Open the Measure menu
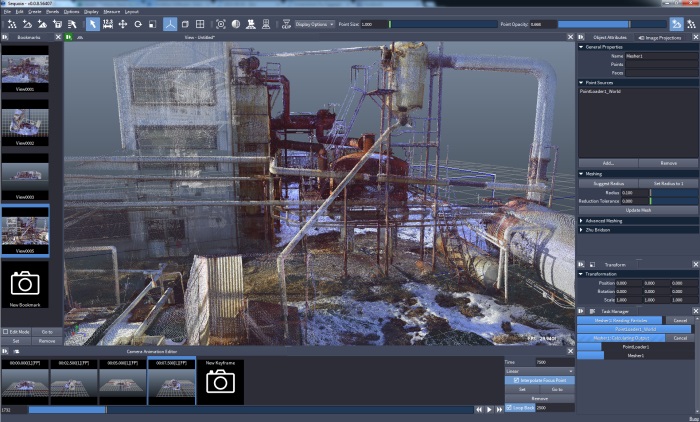Image resolution: width=700 pixels, height=422 pixels. [x=111, y=11]
